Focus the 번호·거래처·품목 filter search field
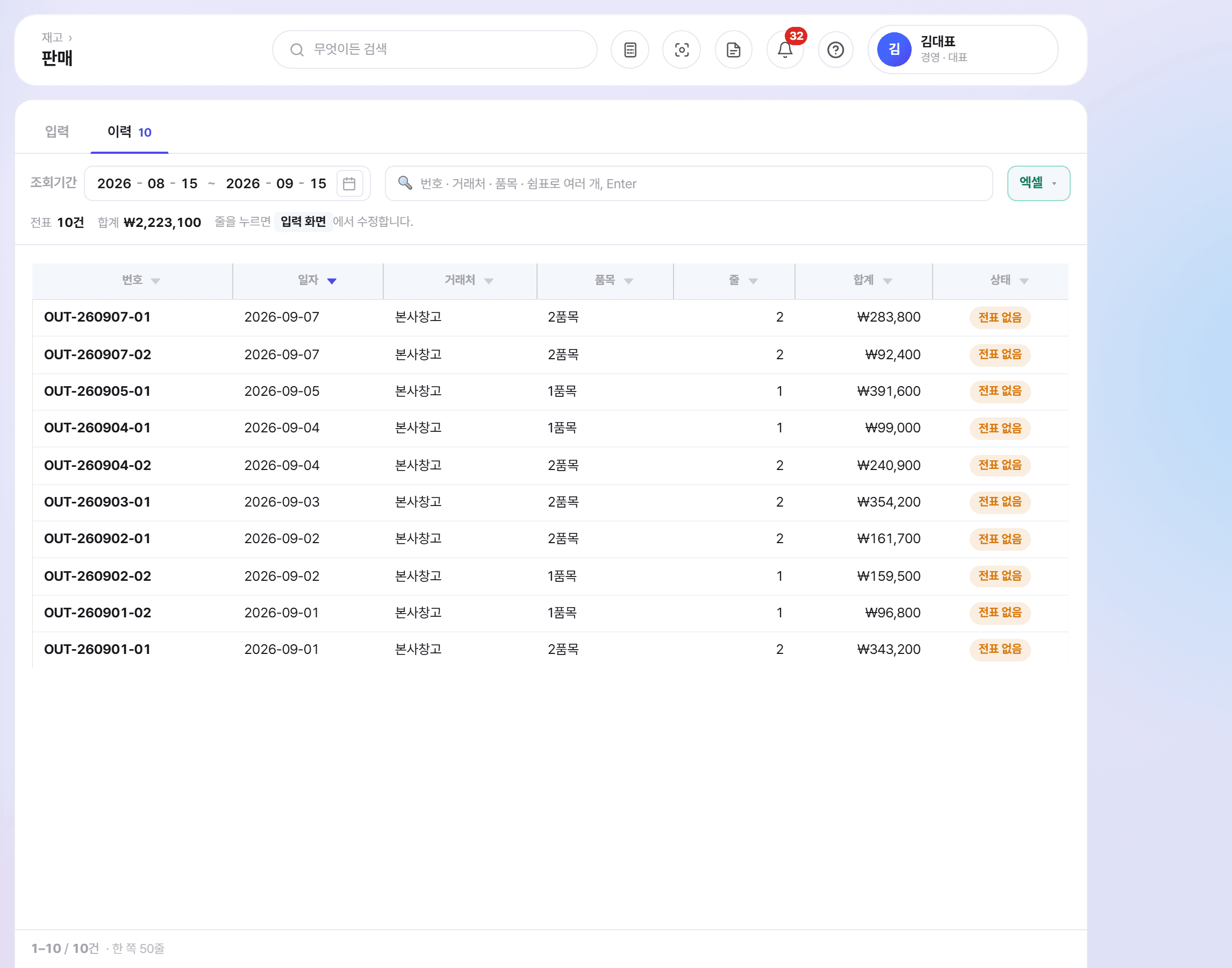This screenshot has width=1232, height=968. point(689,183)
